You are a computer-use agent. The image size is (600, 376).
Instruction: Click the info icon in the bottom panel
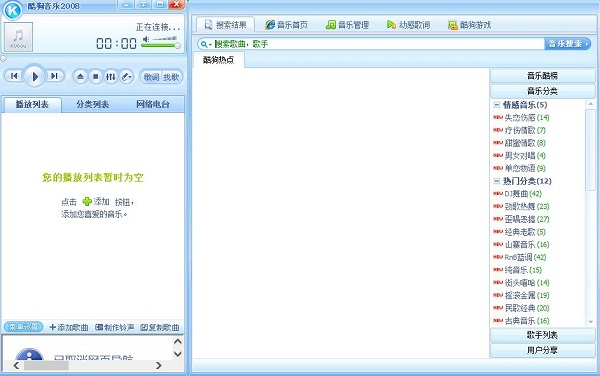29,354
